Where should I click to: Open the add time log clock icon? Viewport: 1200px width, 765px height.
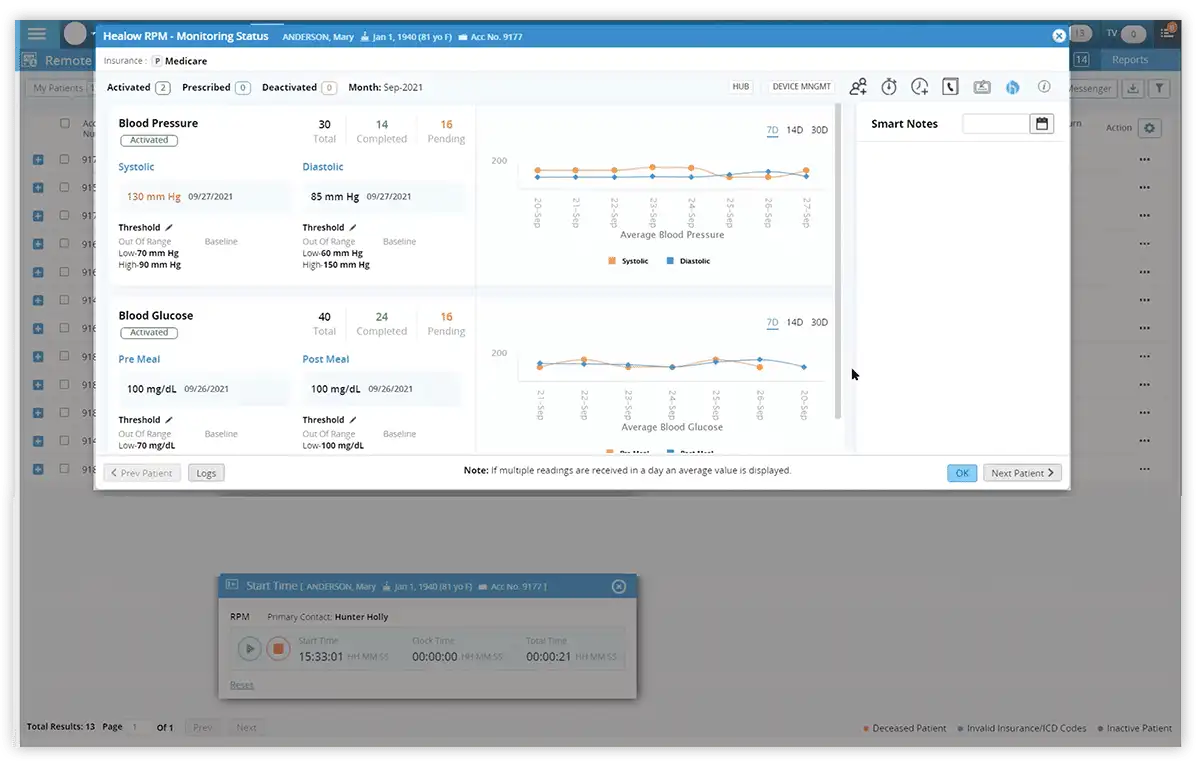919,86
